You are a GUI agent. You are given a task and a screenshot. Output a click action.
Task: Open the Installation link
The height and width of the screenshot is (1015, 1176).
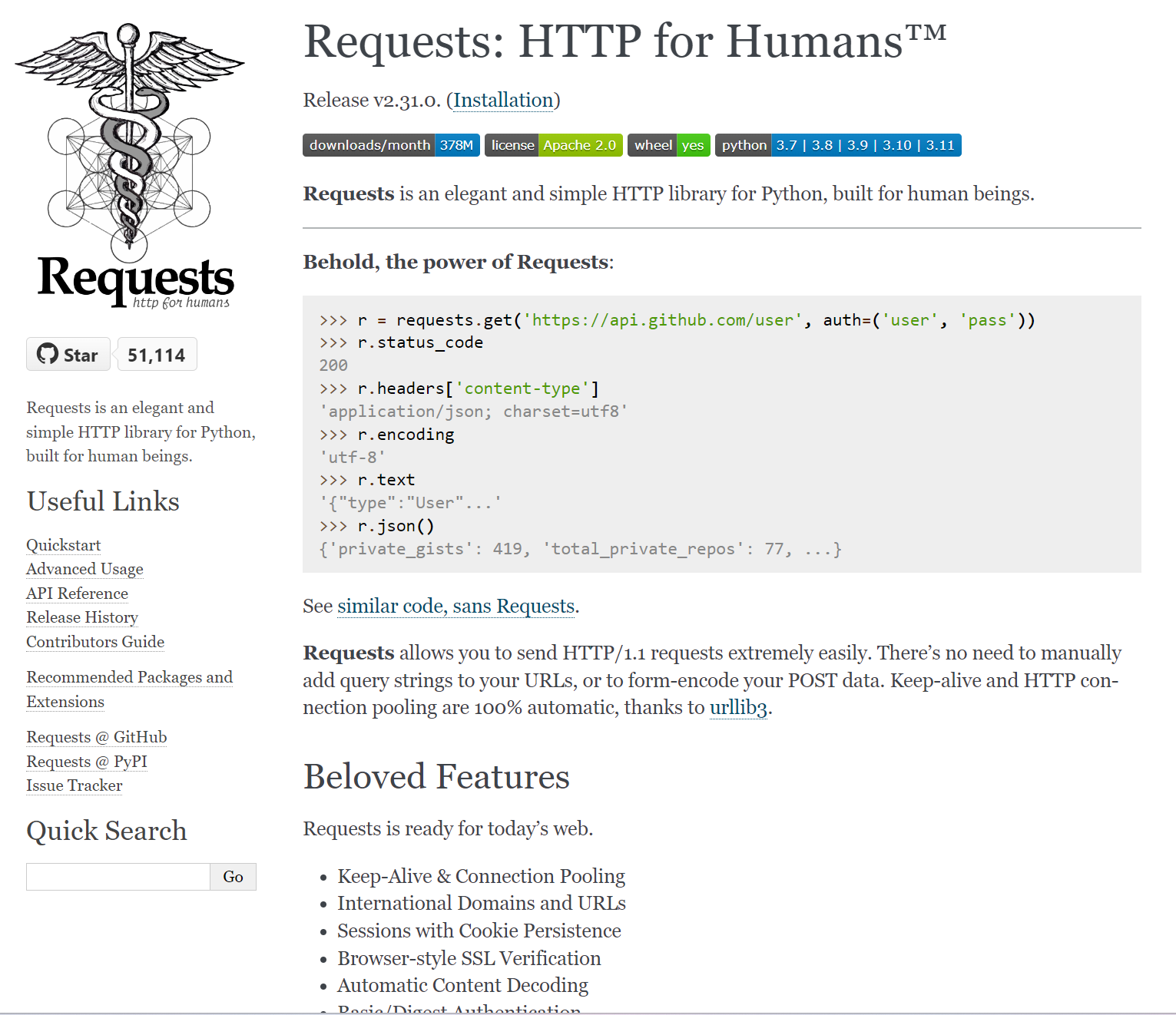coord(503,101)
